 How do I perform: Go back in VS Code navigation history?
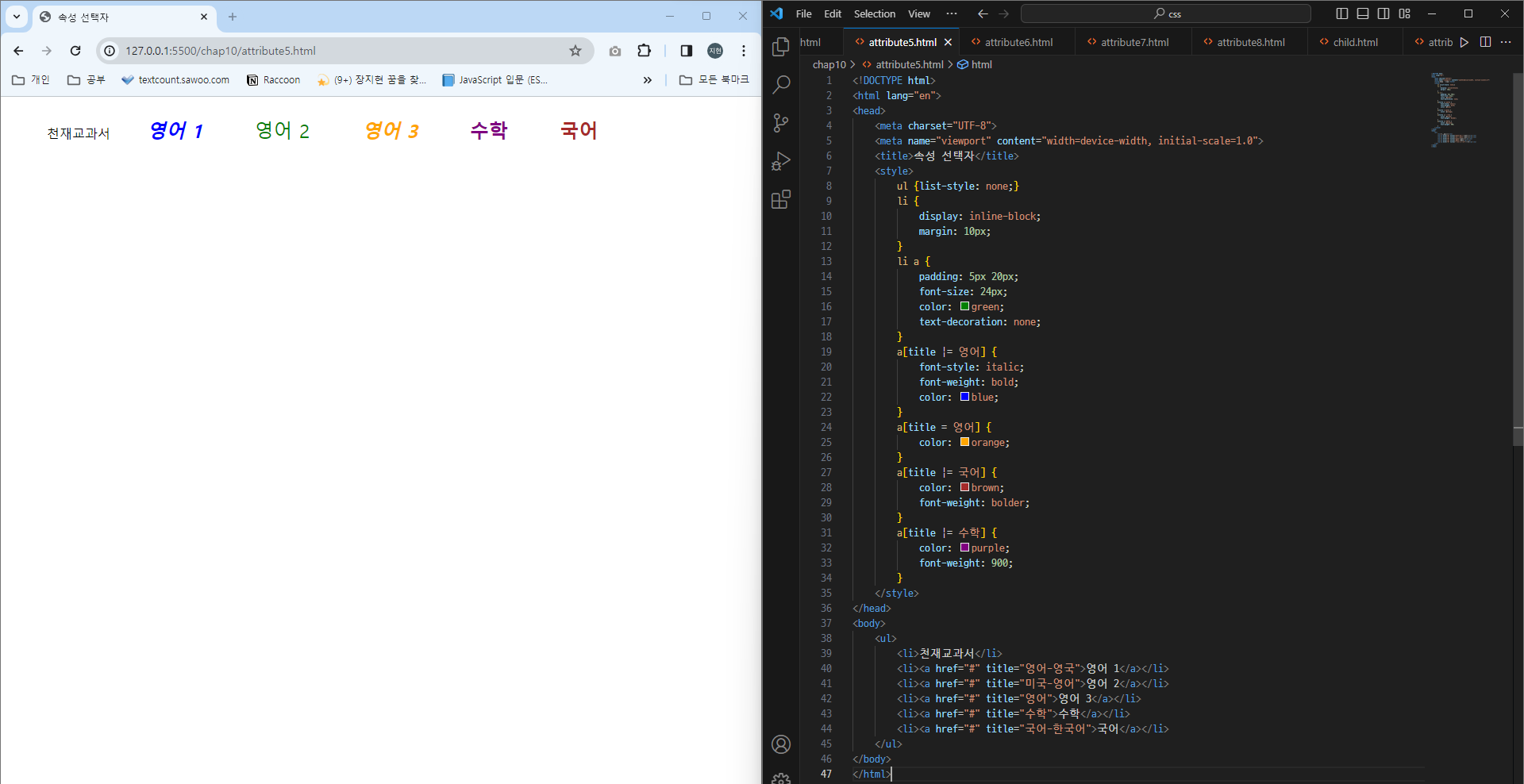(x=983, y=13)
